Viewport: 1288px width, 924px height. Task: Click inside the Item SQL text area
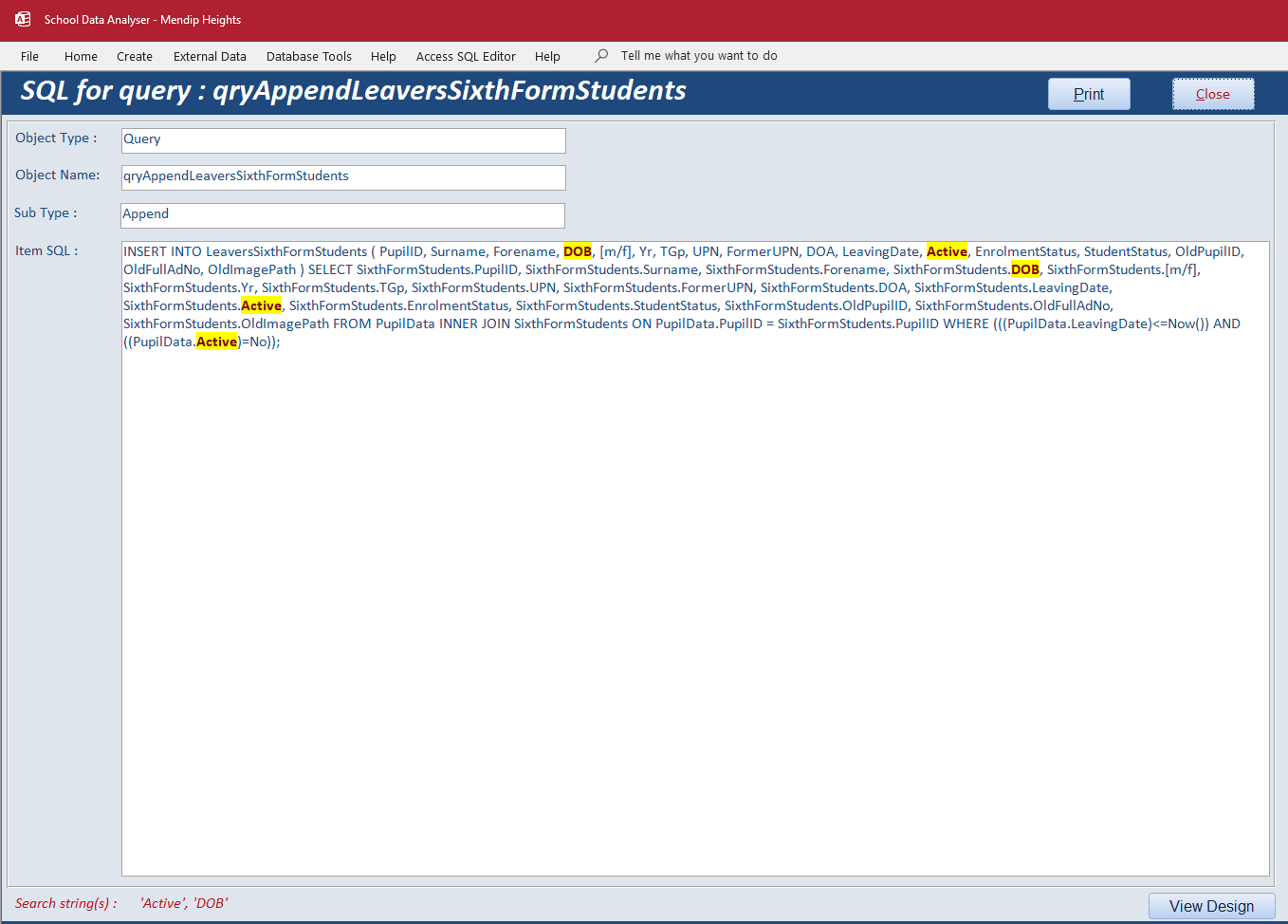coord(695,559)
